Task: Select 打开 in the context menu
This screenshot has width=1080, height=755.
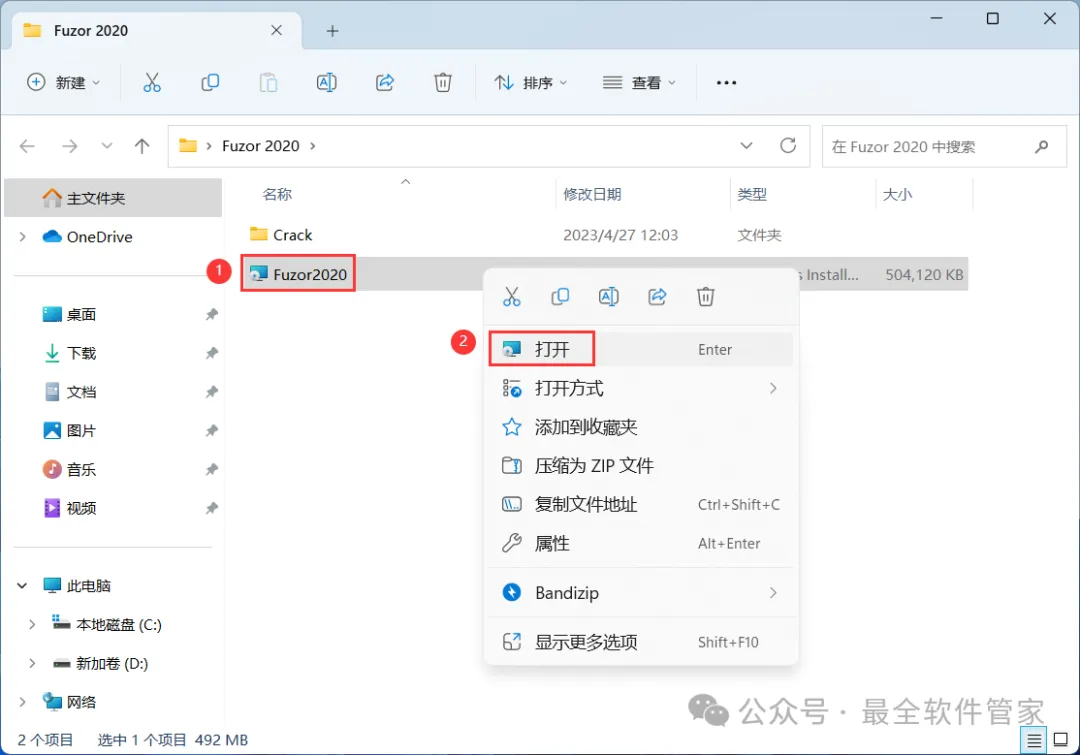Action: pos(641,349)
